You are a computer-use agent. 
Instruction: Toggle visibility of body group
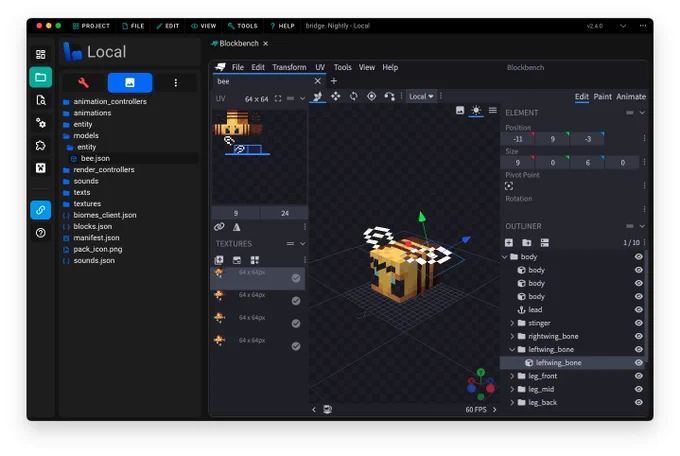tap(639, 257)
